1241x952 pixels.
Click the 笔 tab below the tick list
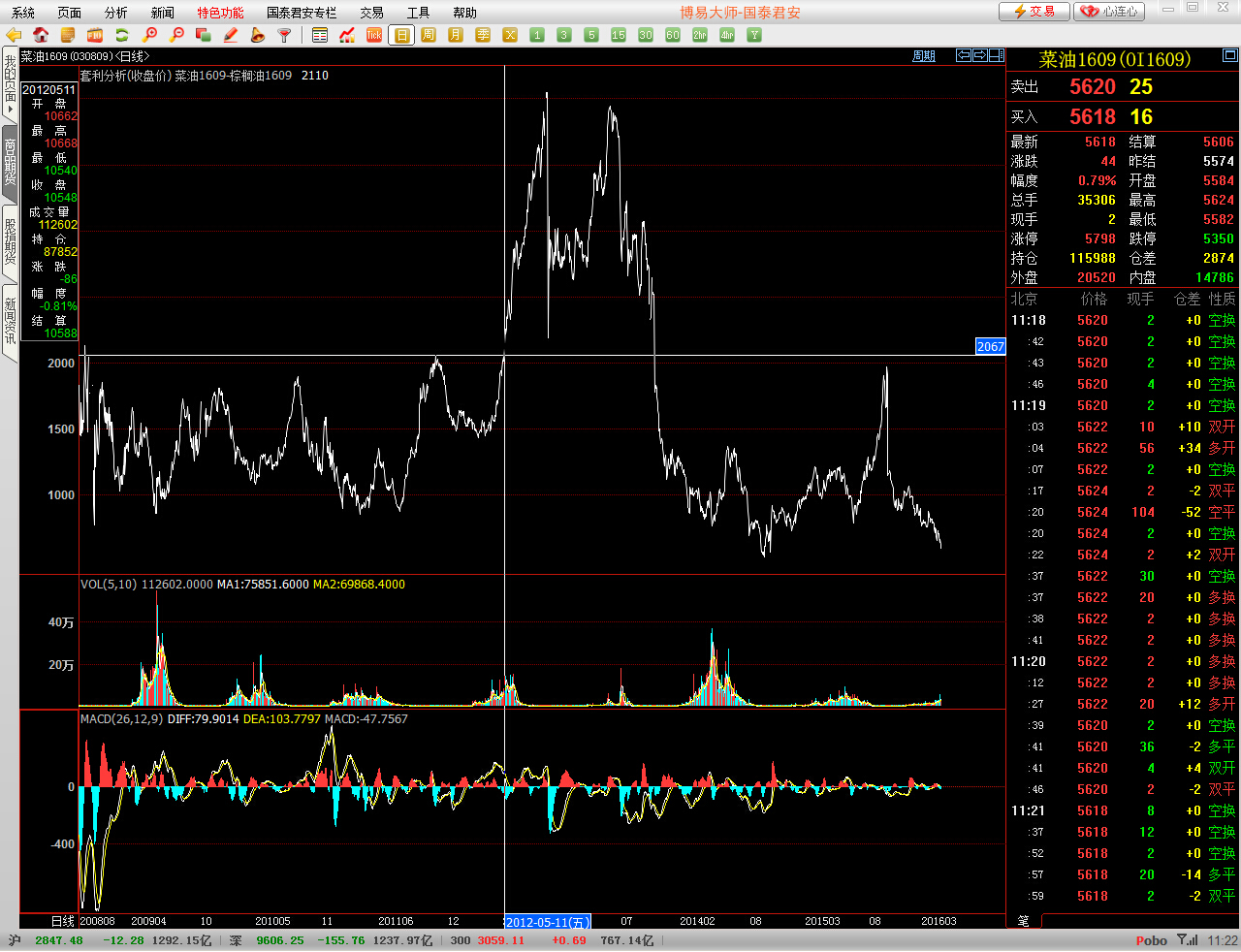tap(1024, 921)
